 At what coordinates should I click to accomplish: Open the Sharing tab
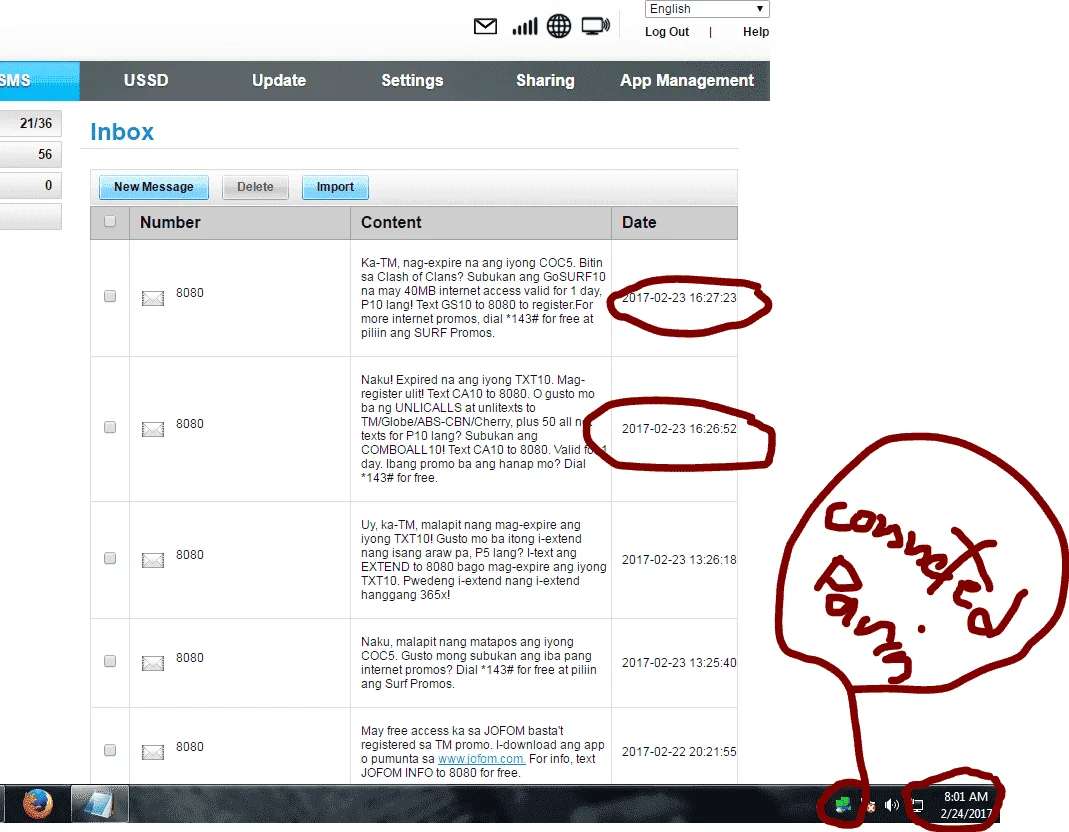pos(545,80)
